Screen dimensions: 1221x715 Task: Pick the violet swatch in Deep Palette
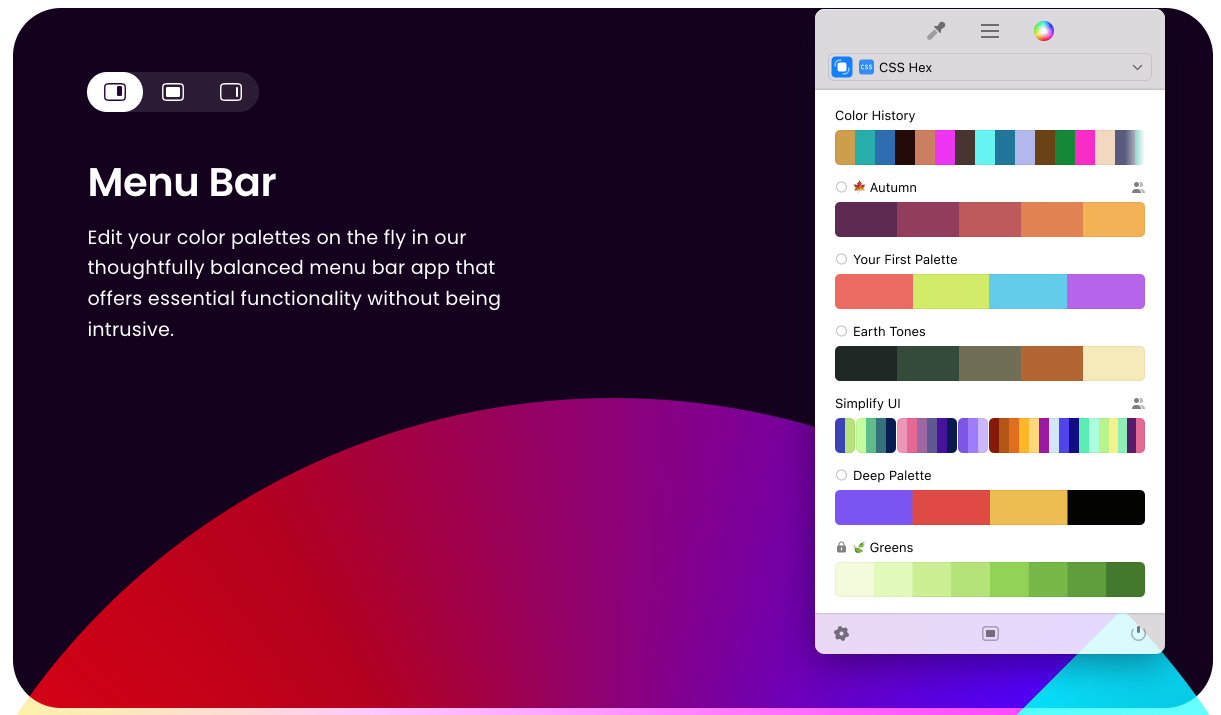point(874,507)
